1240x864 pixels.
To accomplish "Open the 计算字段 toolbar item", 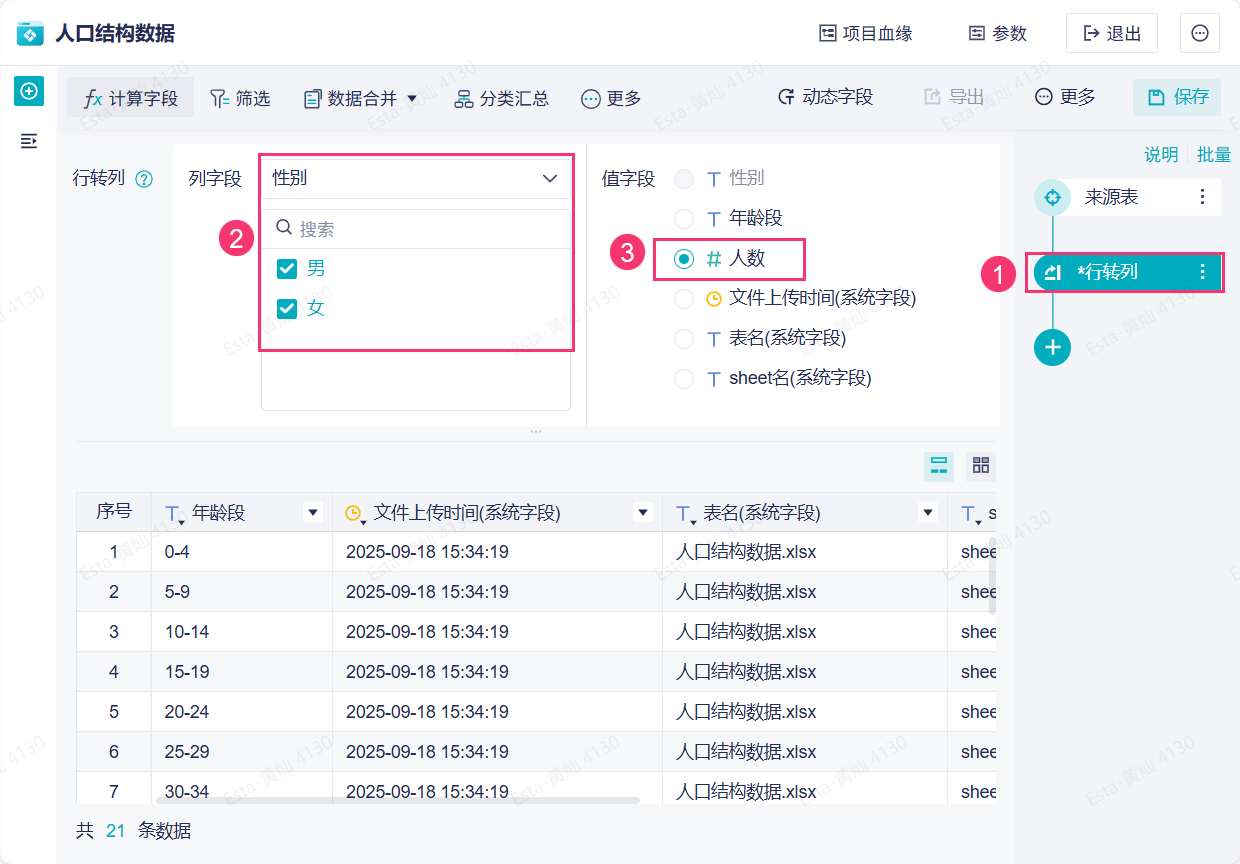I will tap(131, 98).
